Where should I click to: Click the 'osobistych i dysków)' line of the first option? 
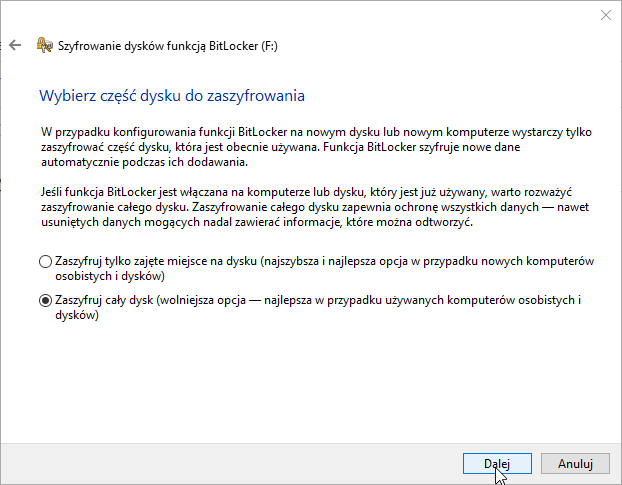point(110,275)
